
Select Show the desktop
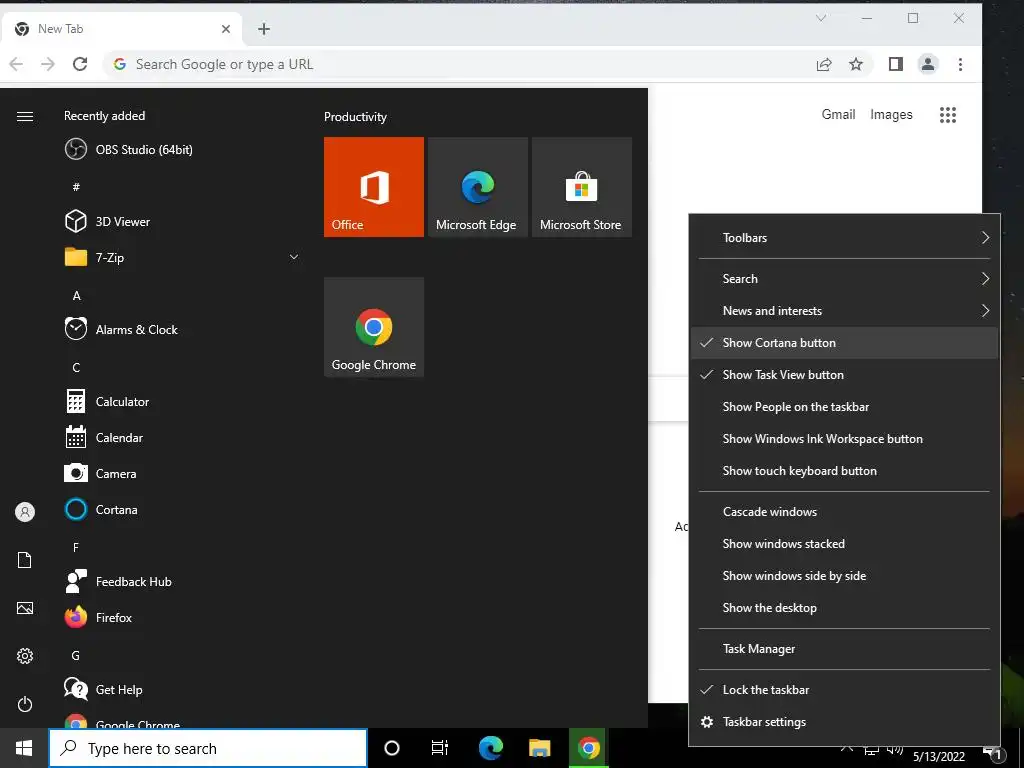pyautogui.click(x=844, y=608)
